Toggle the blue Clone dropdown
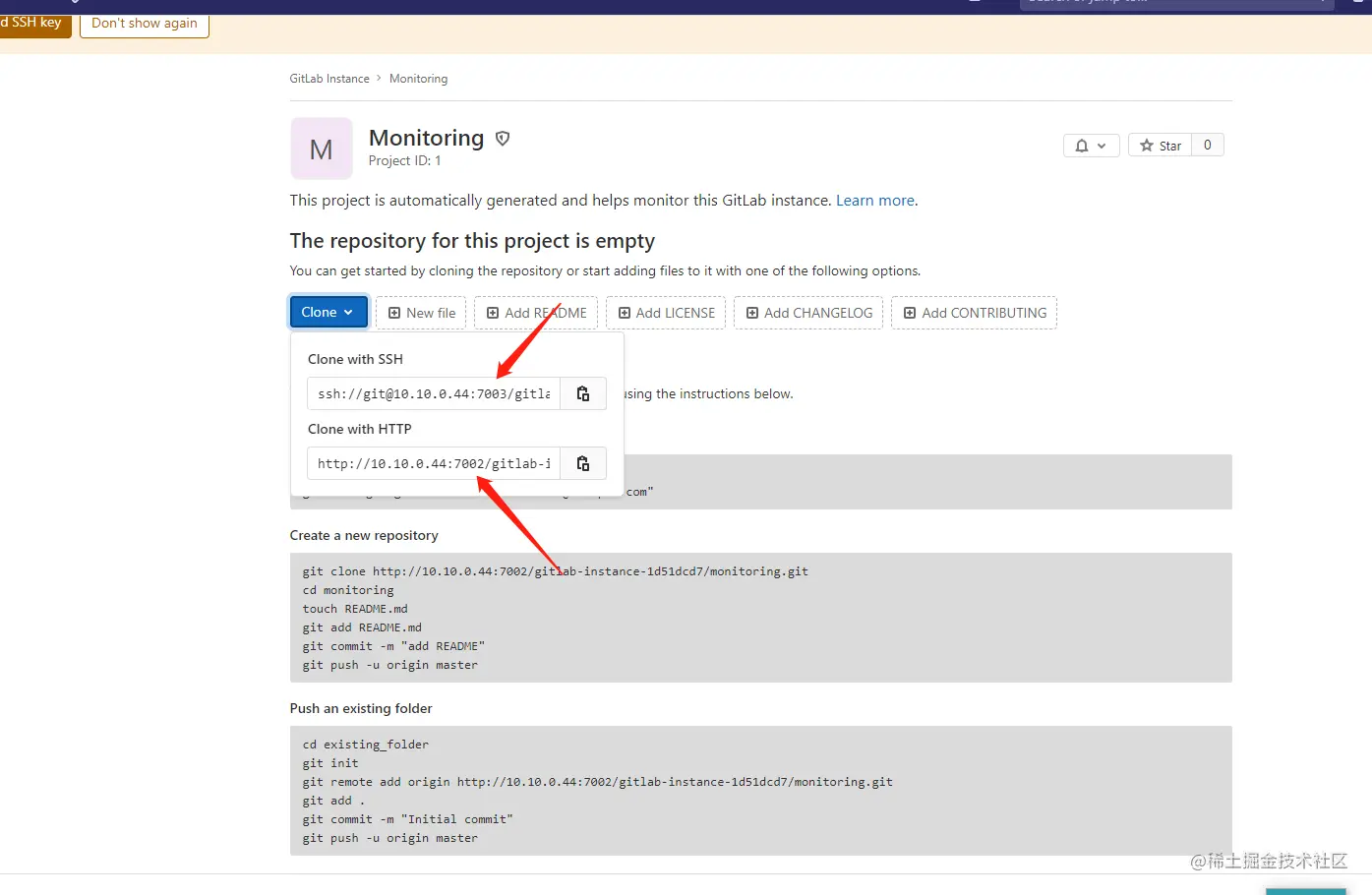This screenshot has width=1372, height=895. tap(328, 313)
